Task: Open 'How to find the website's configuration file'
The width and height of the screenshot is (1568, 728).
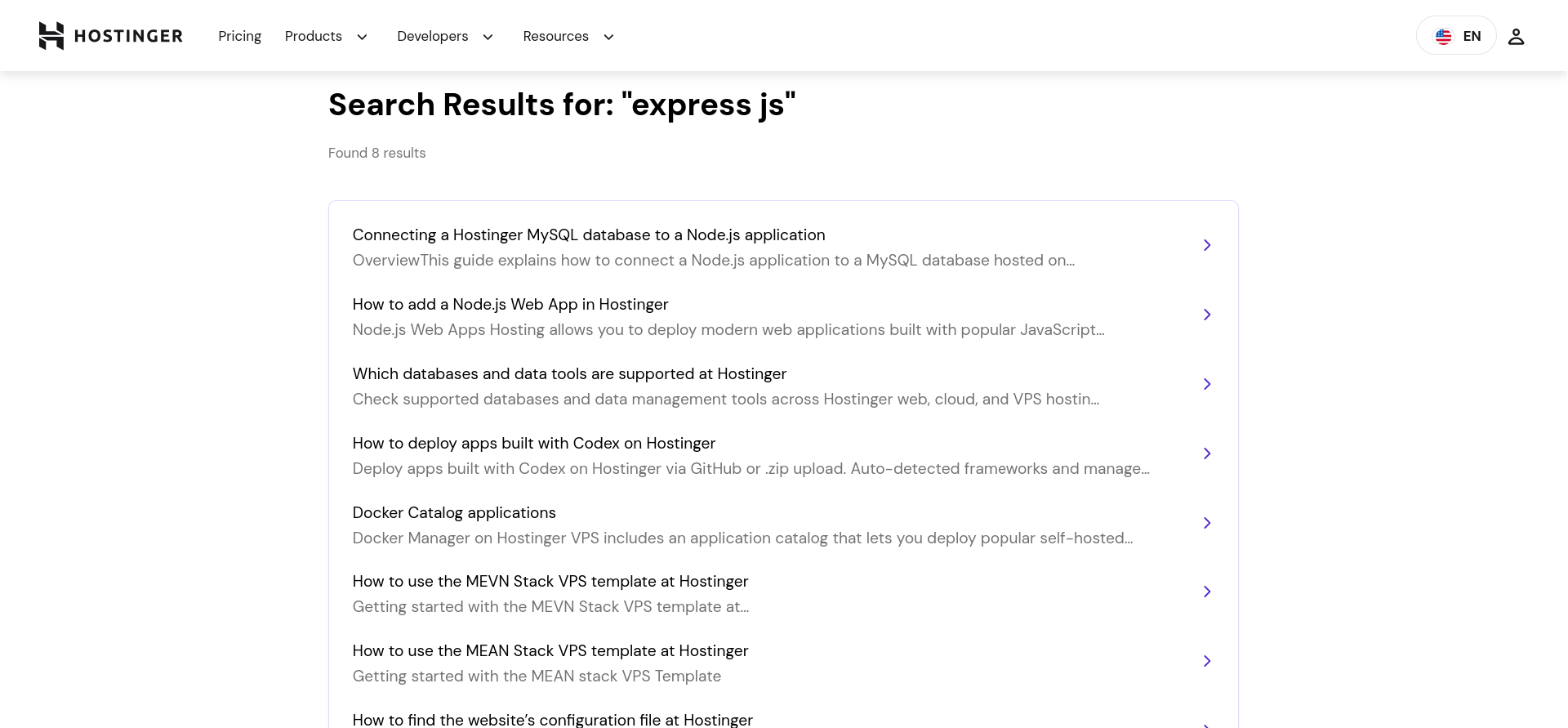Action: pos(553,719)
